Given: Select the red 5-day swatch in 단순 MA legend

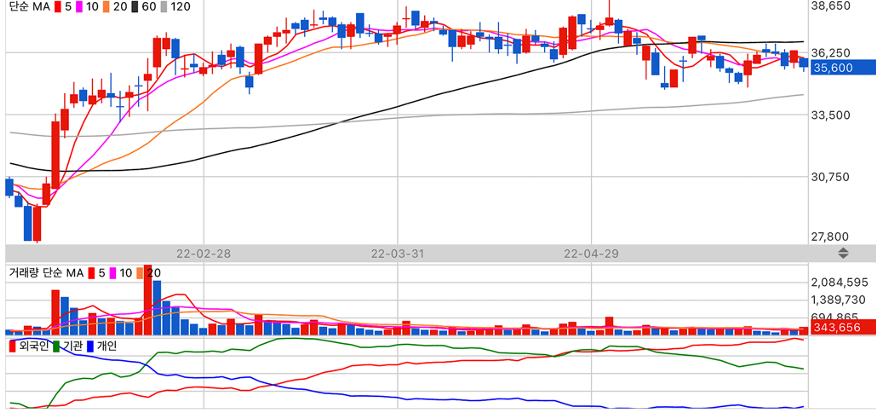Looking at the screenshot, I should pos(56,7).
